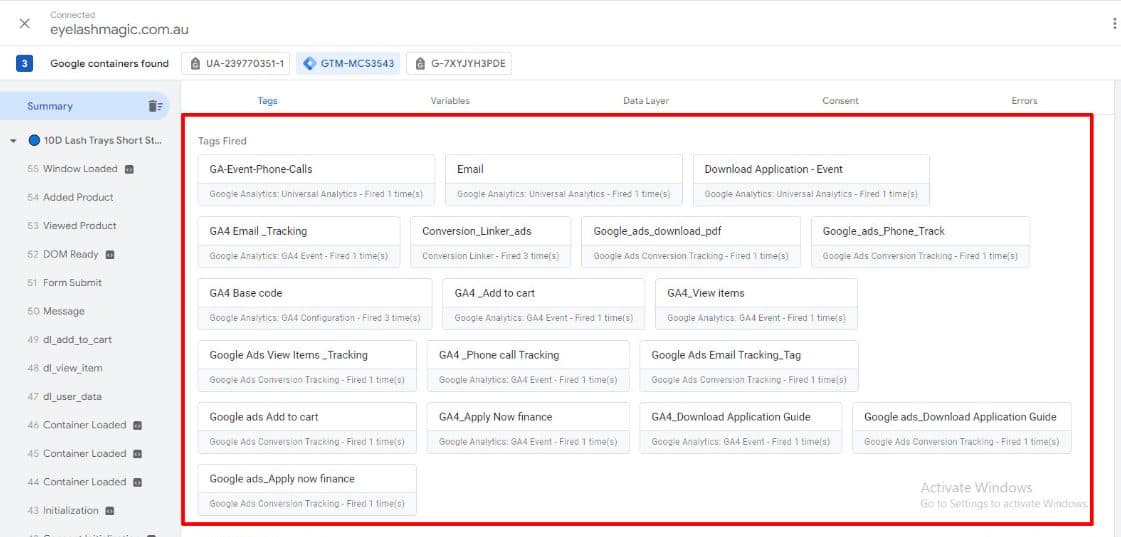This screenshot has width=1121, height=537.
Task: Open the Google Ads Email Tracking_Tag card
Action: pos(749,366)
